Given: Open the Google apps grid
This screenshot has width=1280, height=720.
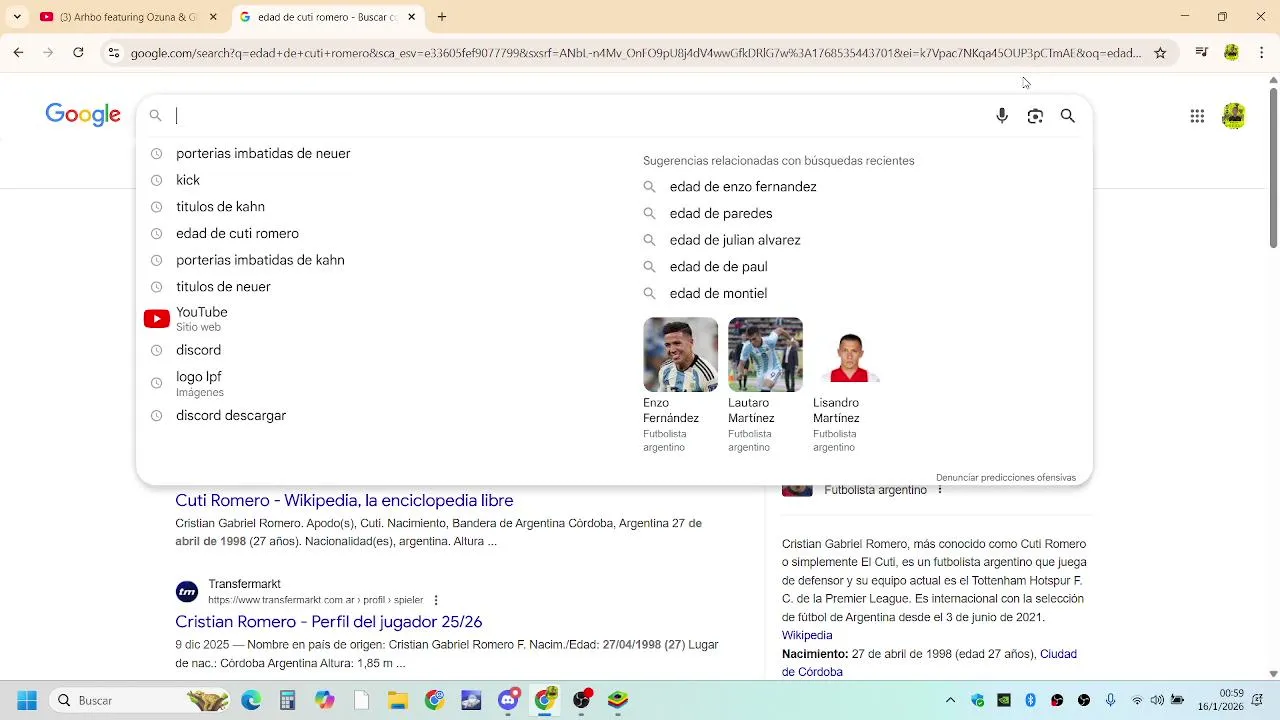Looking at the screenshot, I should pos(1197,116).
